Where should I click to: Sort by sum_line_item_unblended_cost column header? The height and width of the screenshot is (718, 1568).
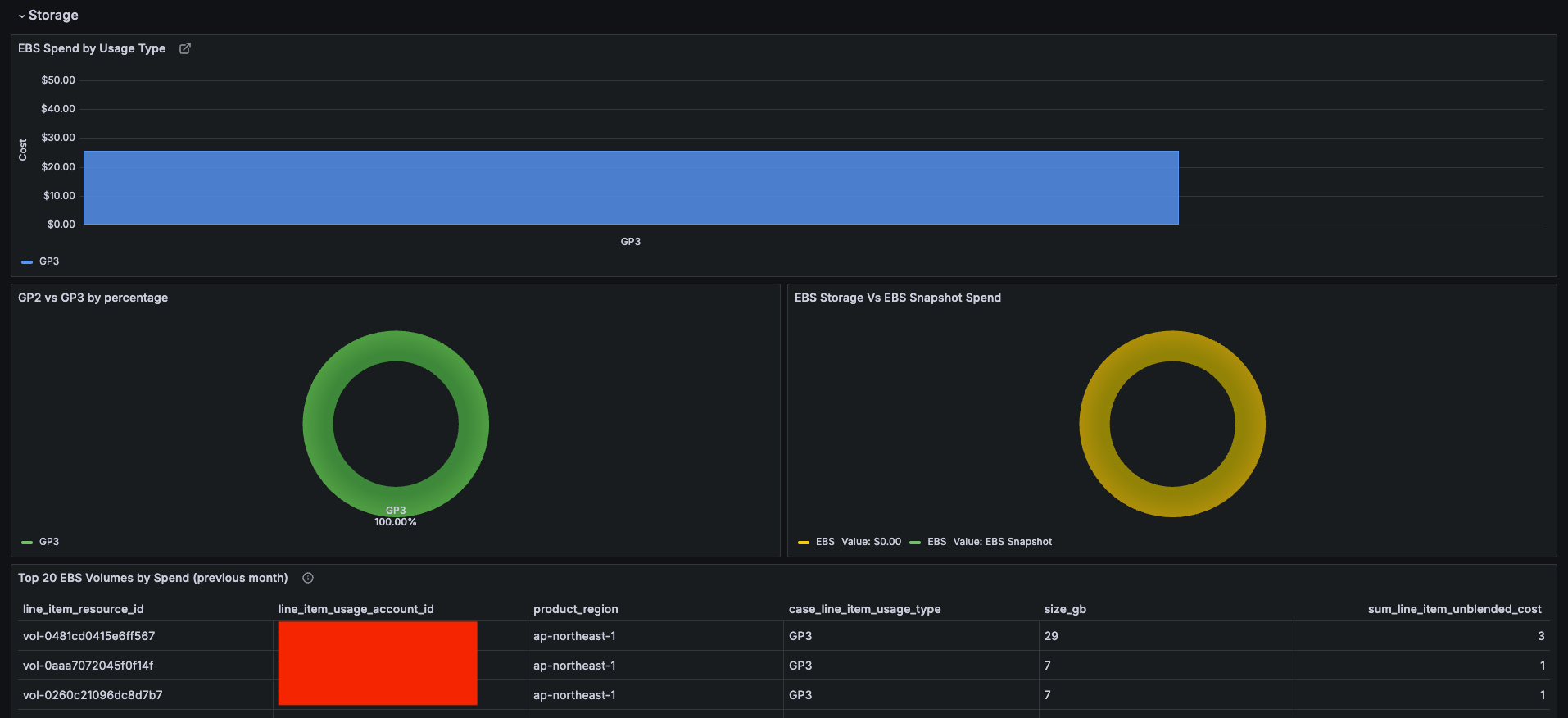1454,609
